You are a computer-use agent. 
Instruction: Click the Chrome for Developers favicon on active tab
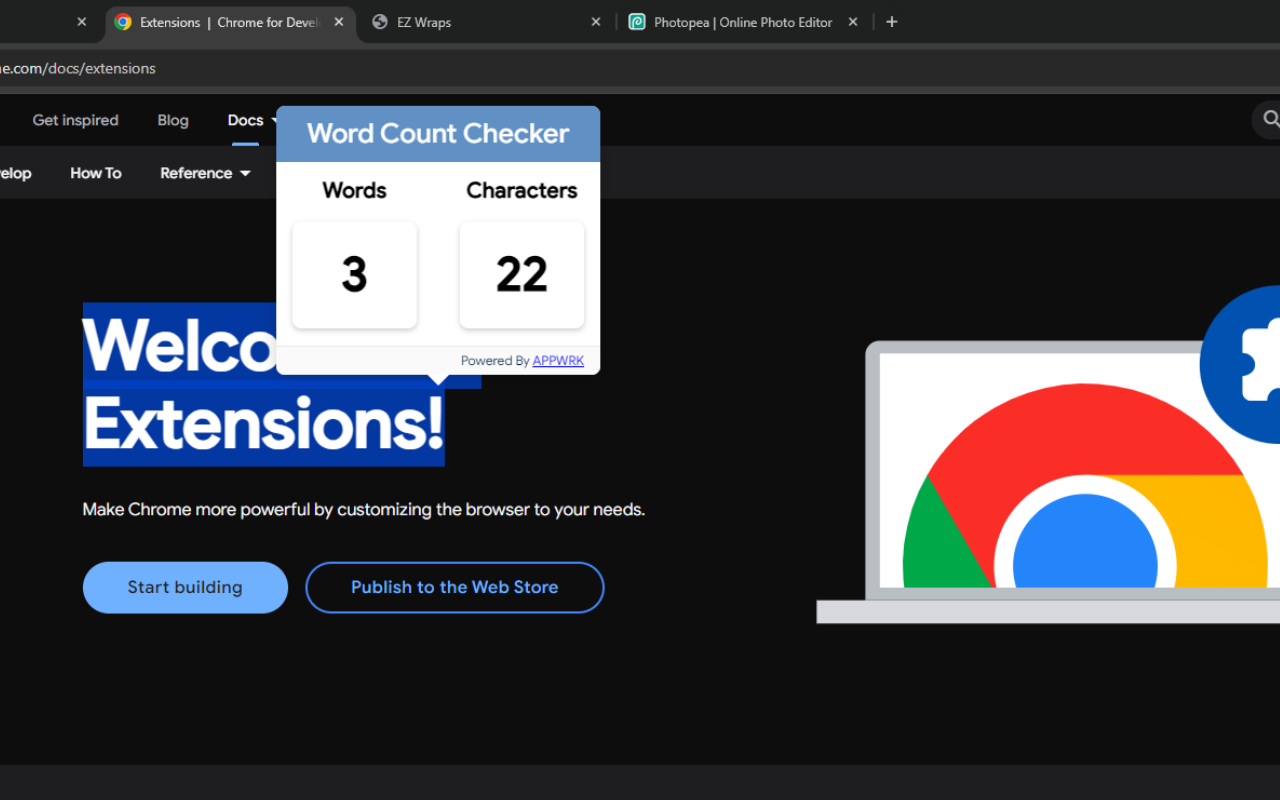(x=123, y=21)
